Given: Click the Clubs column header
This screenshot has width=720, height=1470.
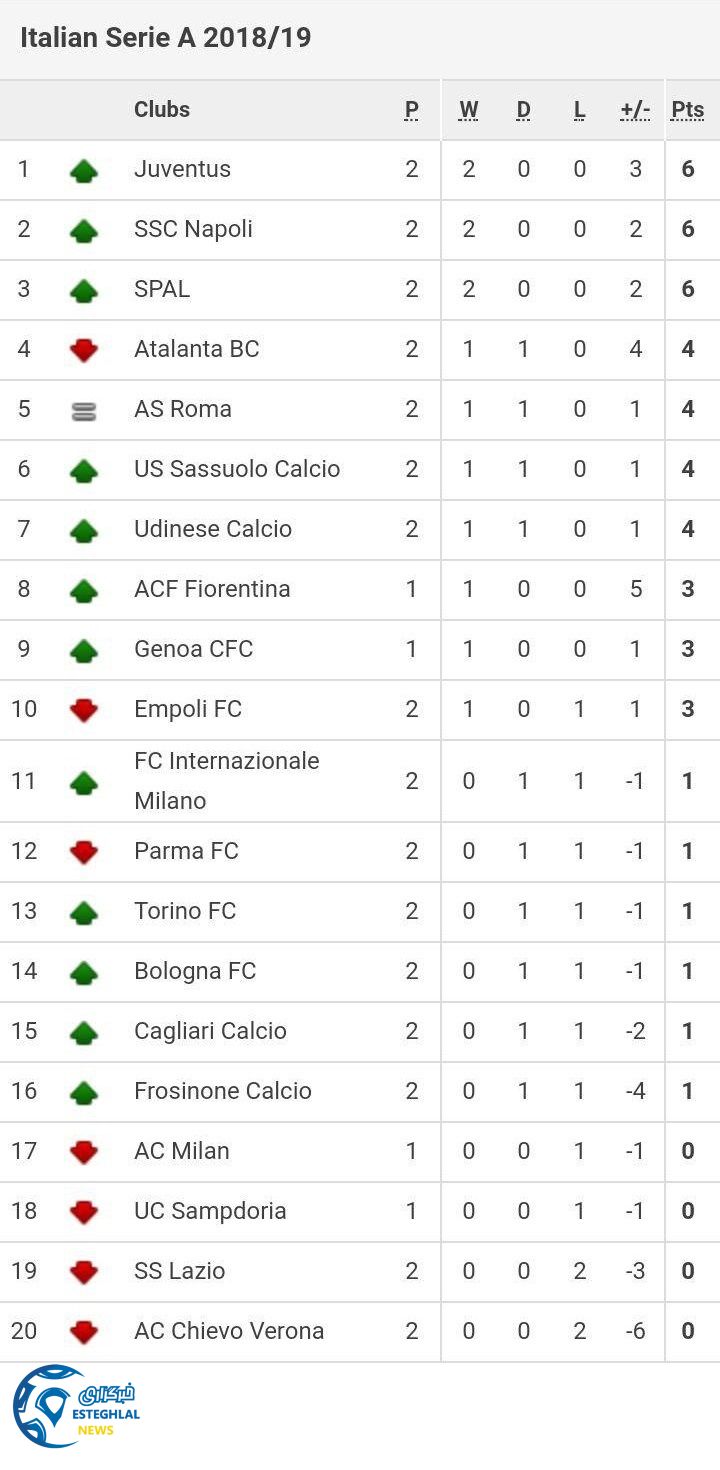Looking at the screenshot, I should click(162, 109).
